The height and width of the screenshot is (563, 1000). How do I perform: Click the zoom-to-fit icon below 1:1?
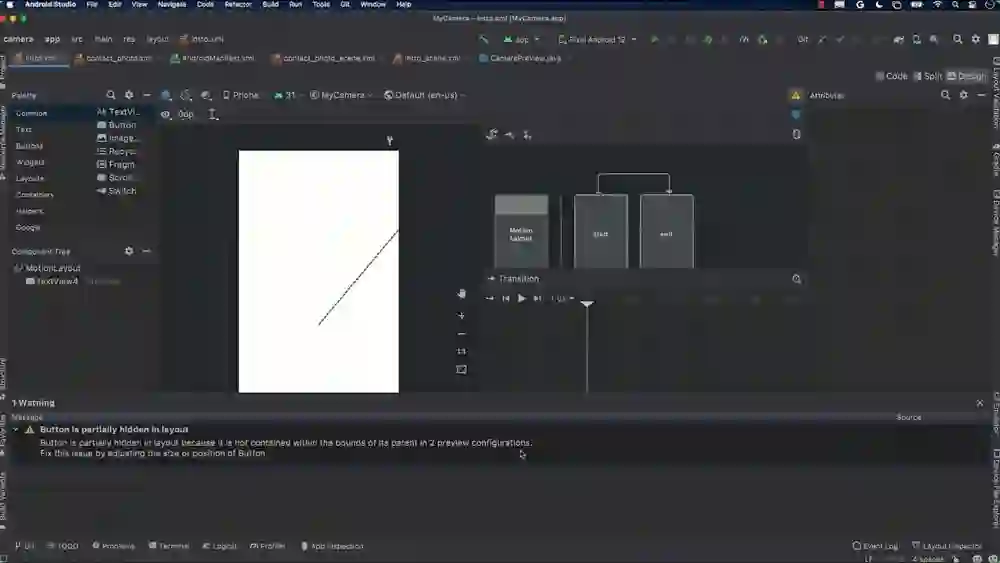pyautogui.click(x=461, y=369)
